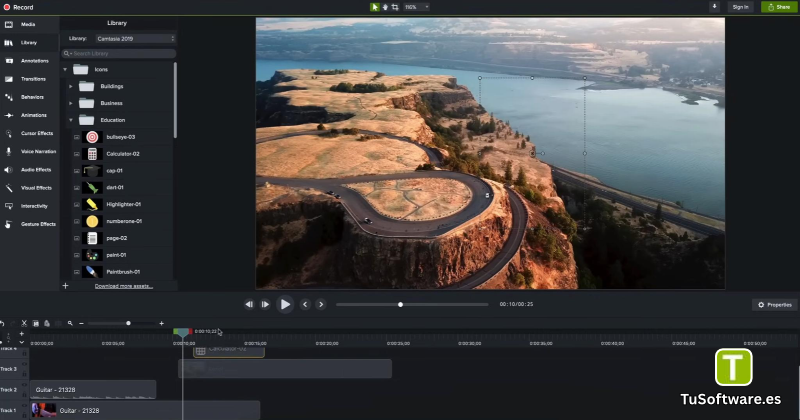Open the Behaviors panel

click(29, 97)
